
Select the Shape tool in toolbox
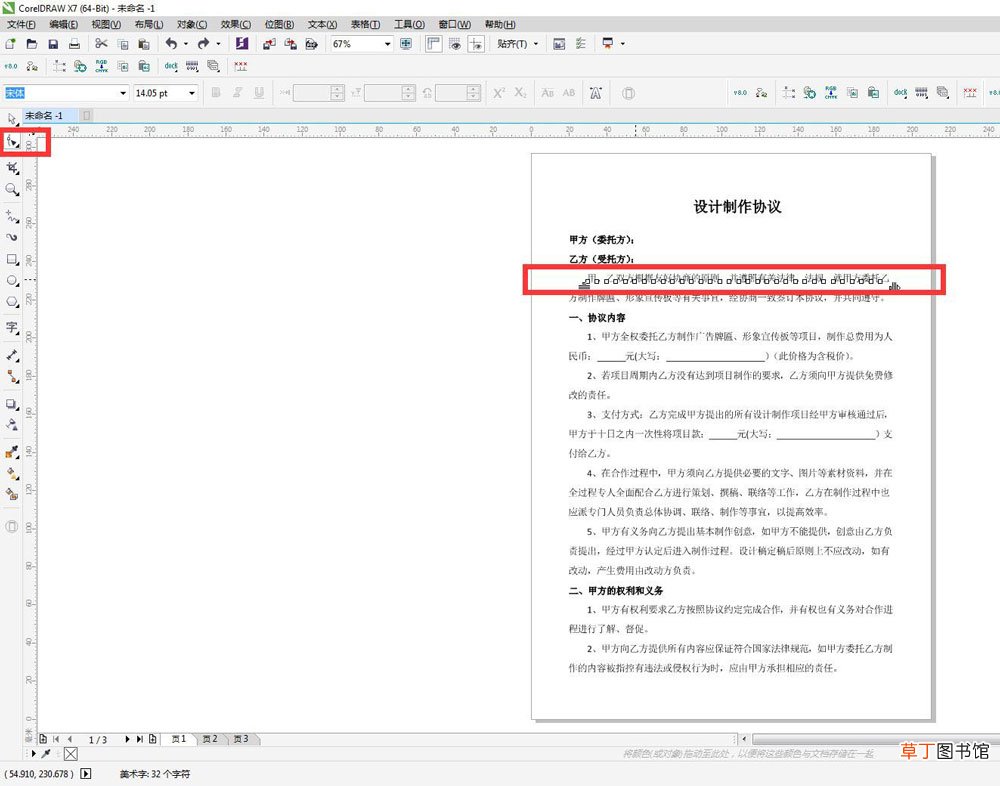(12, 141)
